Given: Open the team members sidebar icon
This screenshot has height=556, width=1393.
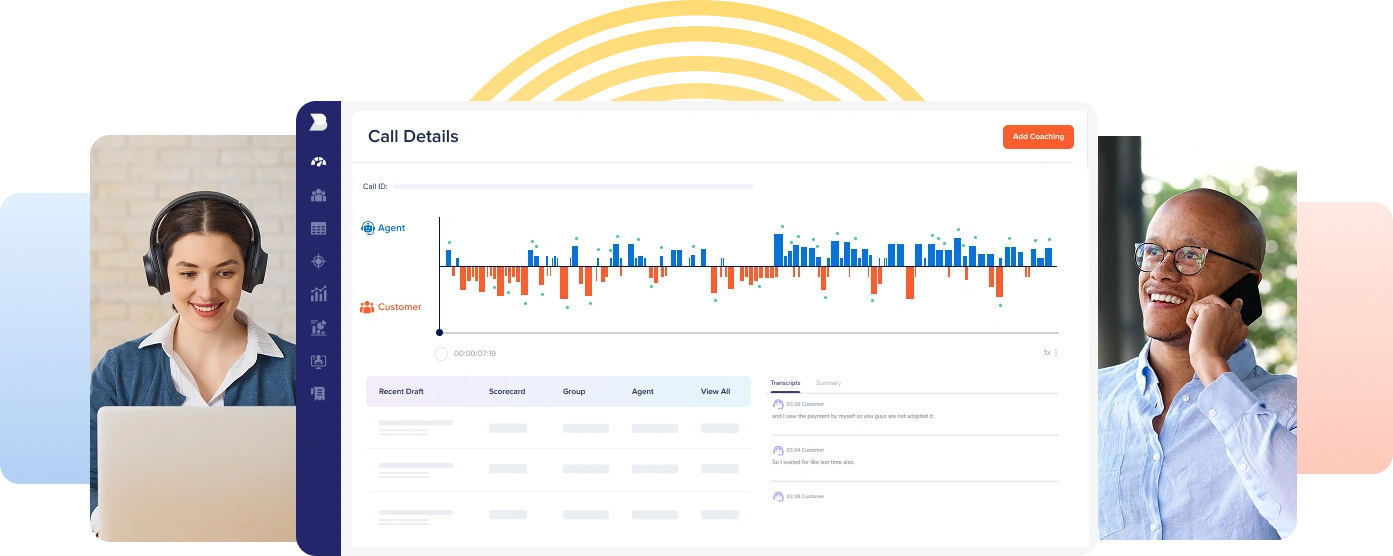Looking at the screenshot, I should click(318, 195).
